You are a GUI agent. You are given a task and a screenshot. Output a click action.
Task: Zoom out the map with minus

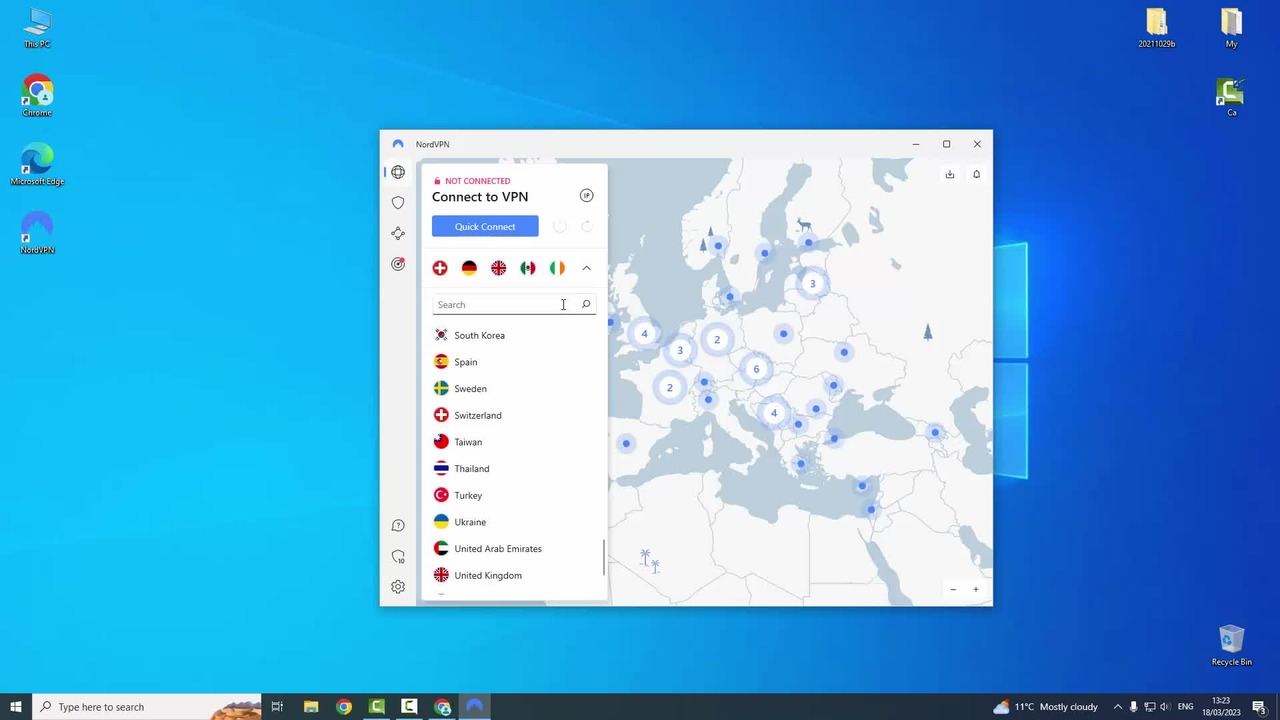click(953, 590)
